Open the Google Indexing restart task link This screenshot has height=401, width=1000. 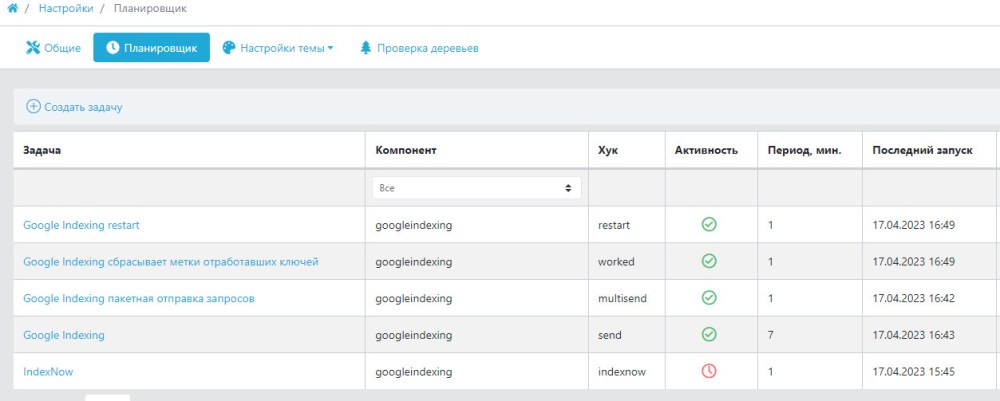click(x=81, y=225)
